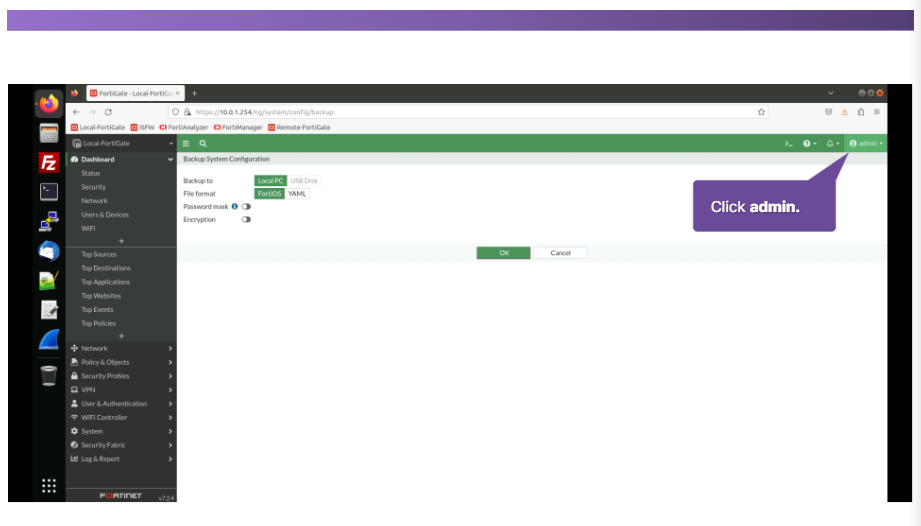Open the text editor dock icon
921x526 pixels.
[49, 309]
